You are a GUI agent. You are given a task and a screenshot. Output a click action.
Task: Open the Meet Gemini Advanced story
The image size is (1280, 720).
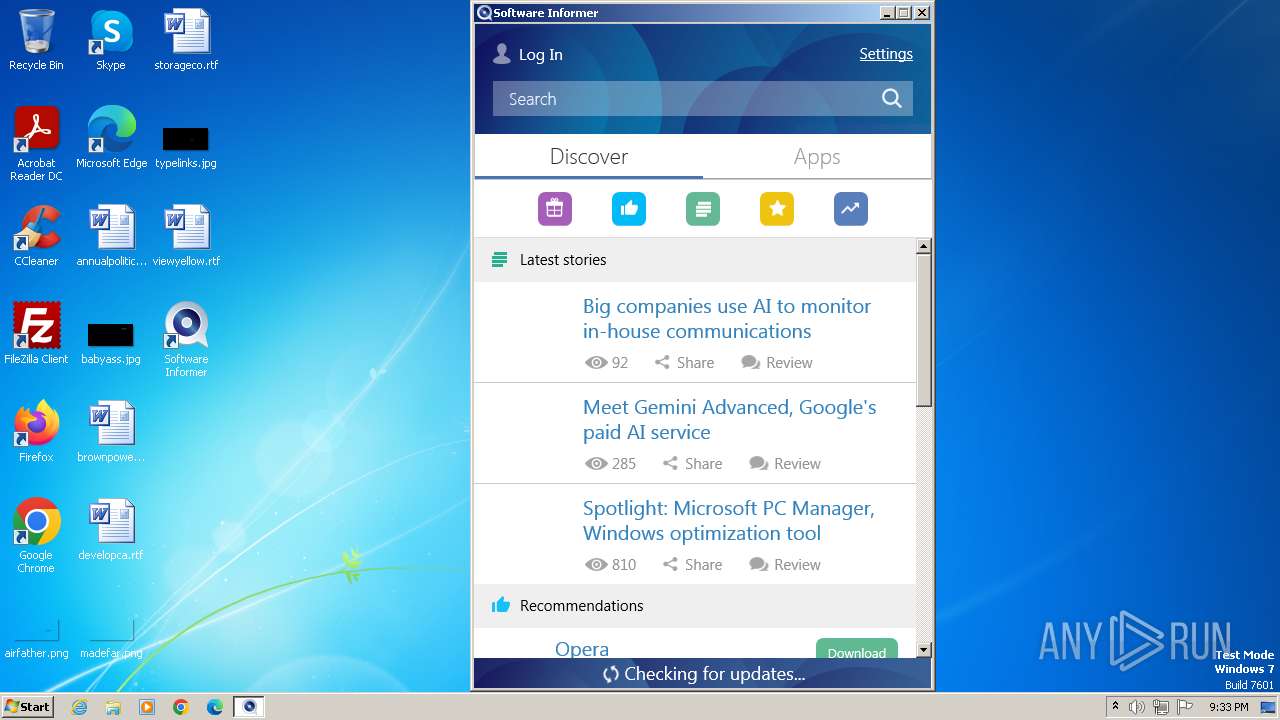730,419
